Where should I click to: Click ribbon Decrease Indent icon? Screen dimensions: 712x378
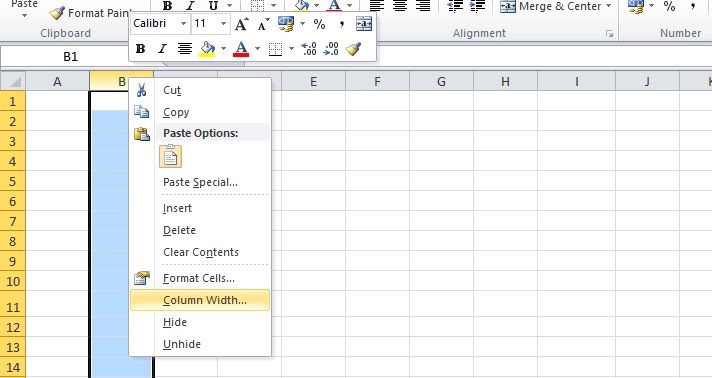pos(455,5)
